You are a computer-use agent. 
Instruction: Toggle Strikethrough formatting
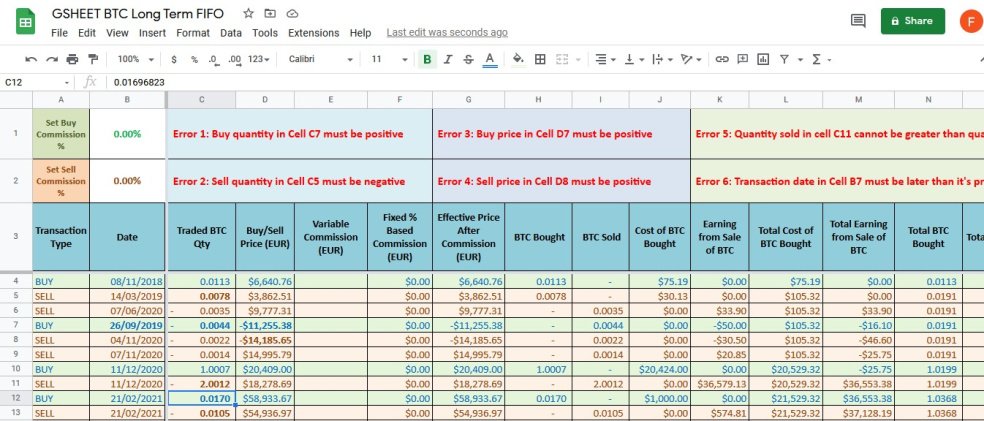469,60
